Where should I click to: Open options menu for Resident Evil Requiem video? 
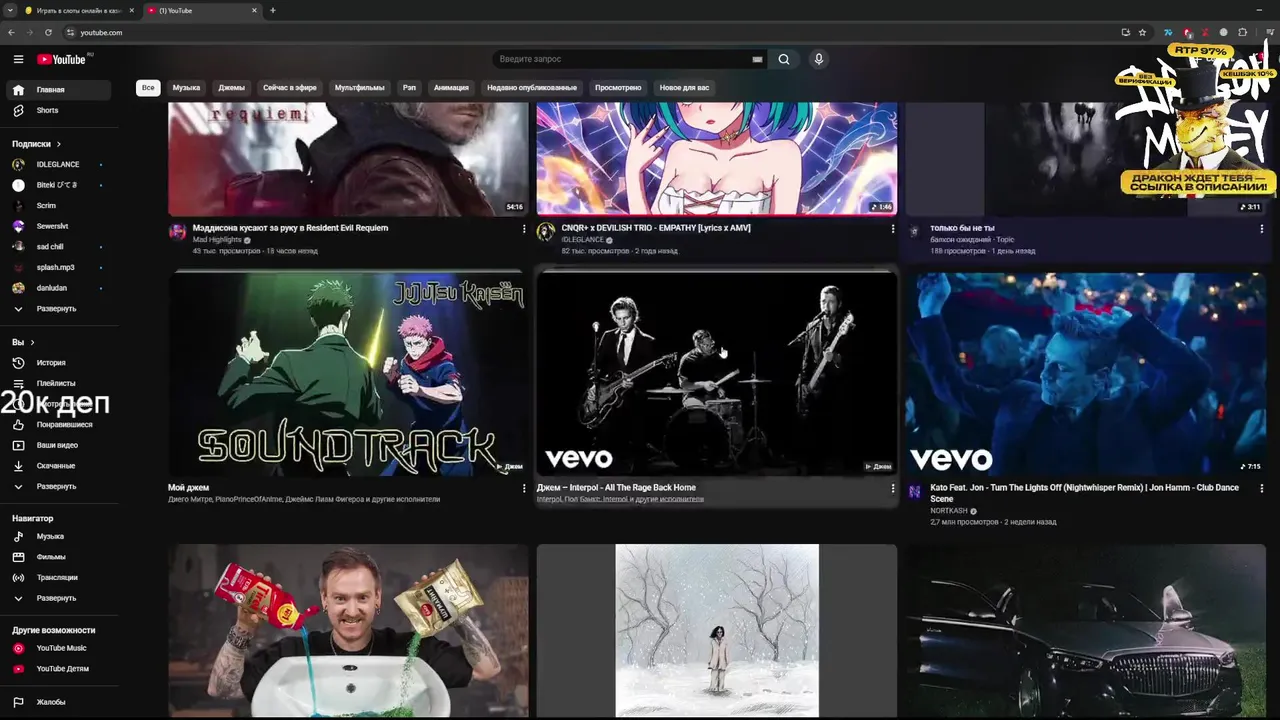(524, 228)
